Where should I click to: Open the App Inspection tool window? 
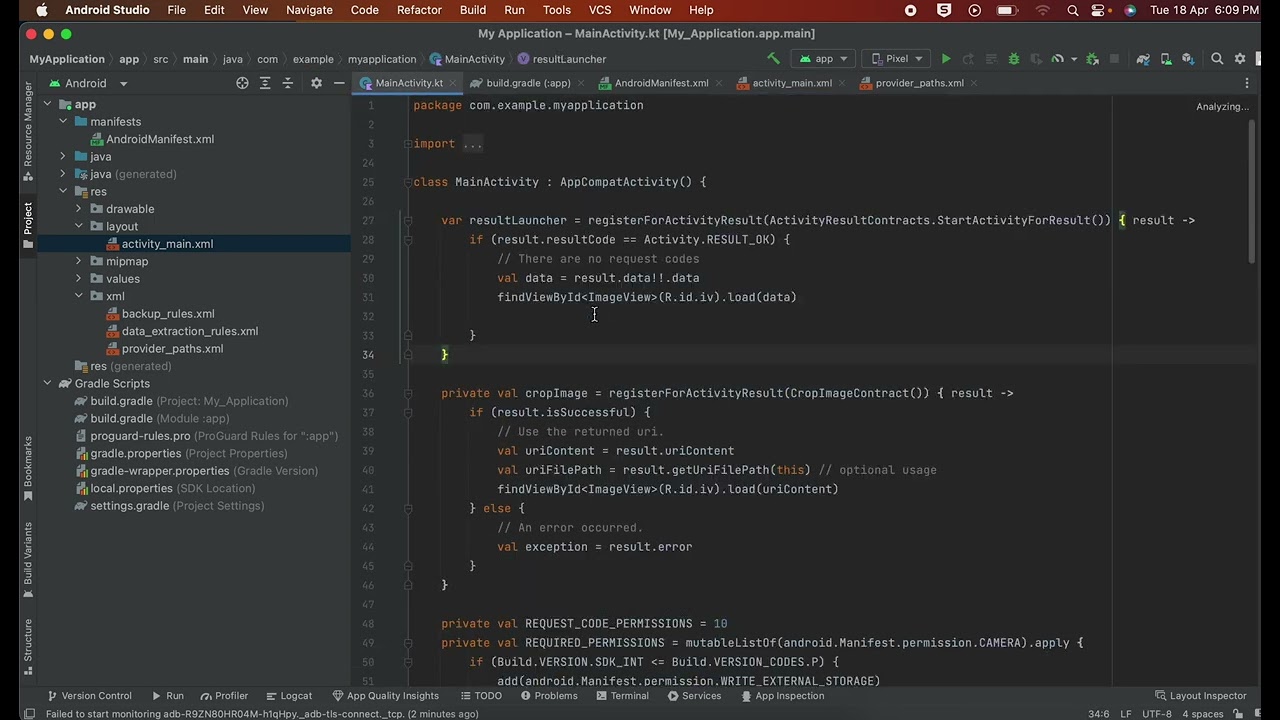tap(781, 696)
